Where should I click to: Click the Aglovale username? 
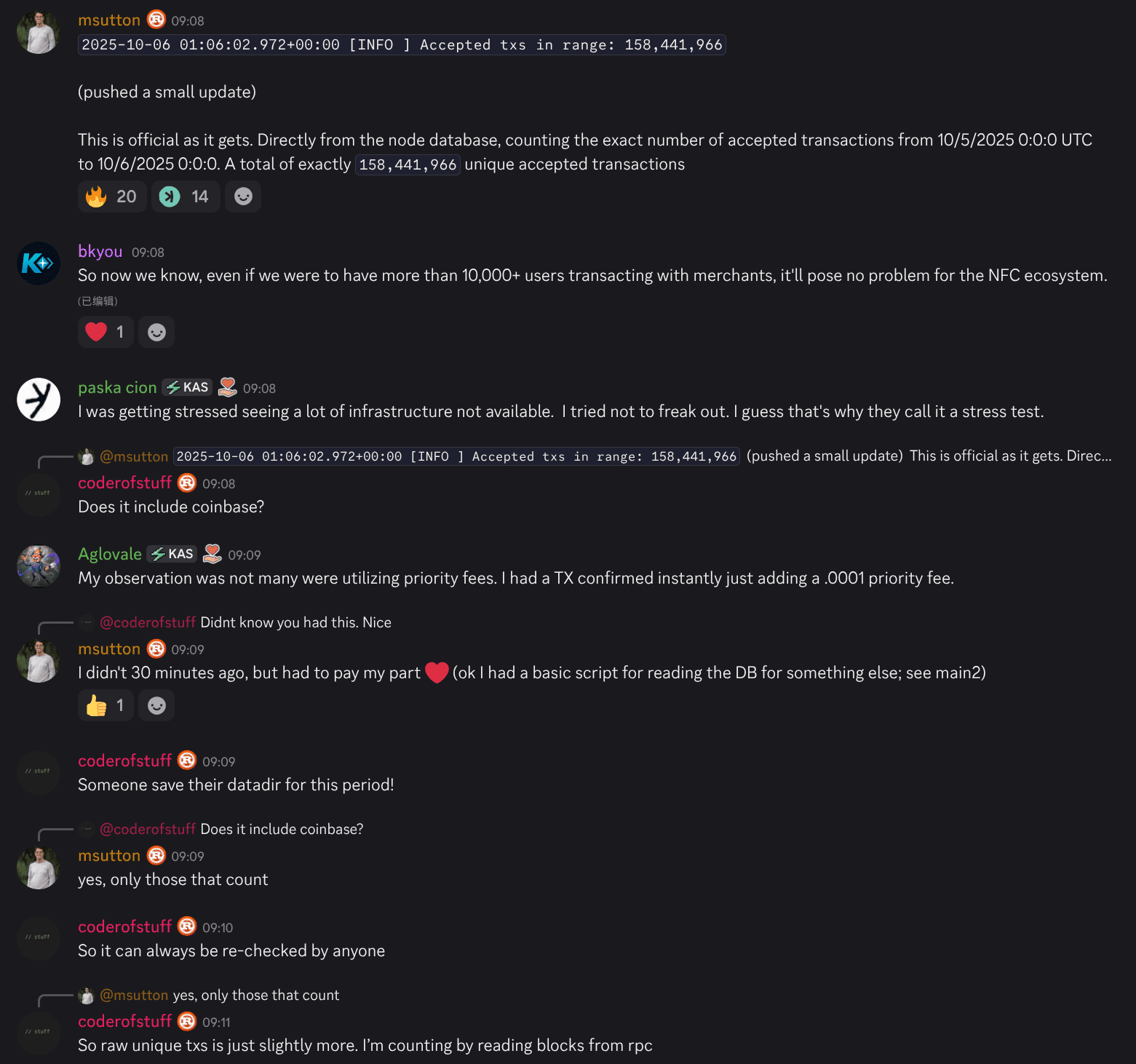point(110,554)
